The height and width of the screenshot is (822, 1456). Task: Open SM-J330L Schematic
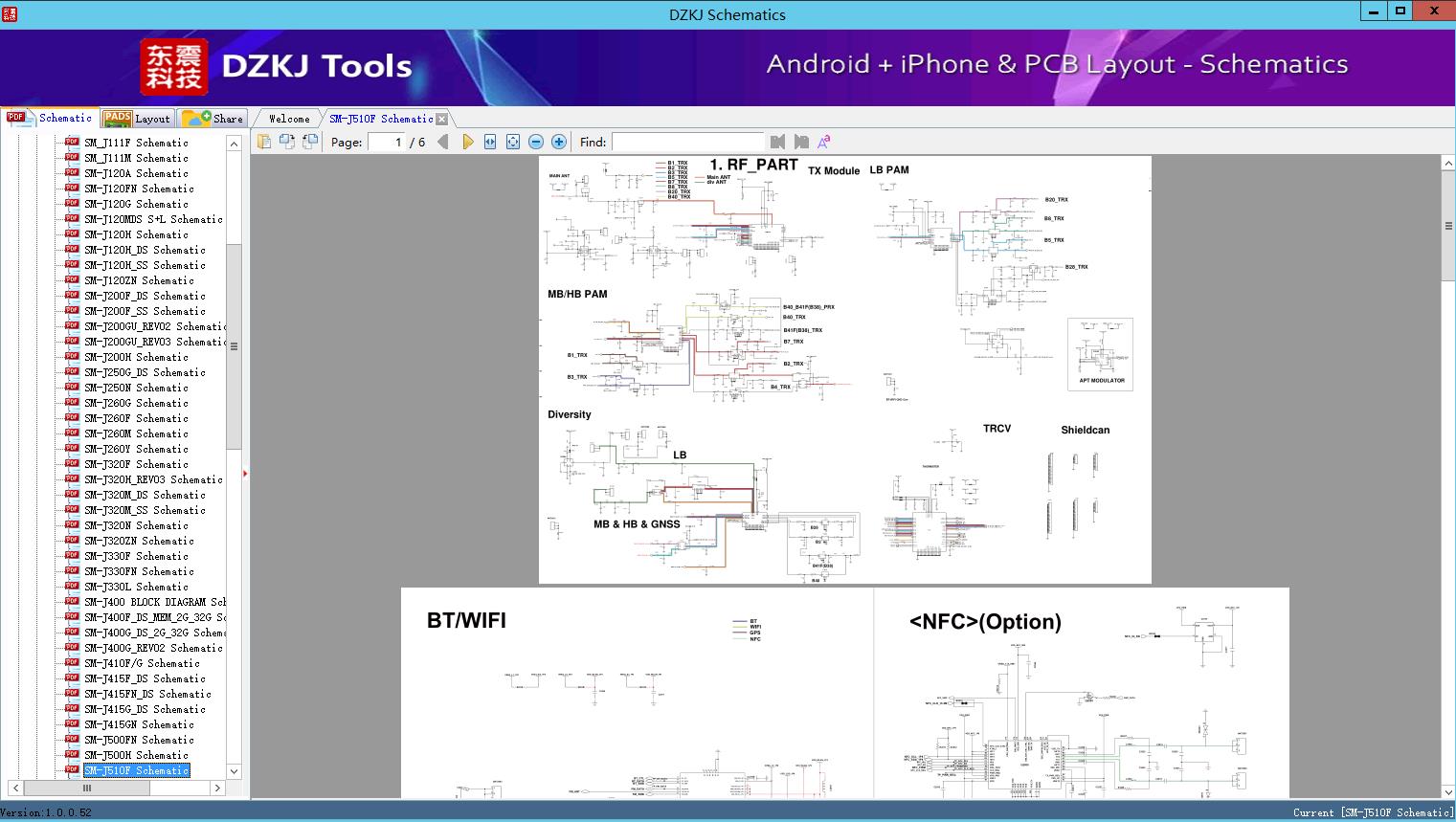click(x=136, y=587)
